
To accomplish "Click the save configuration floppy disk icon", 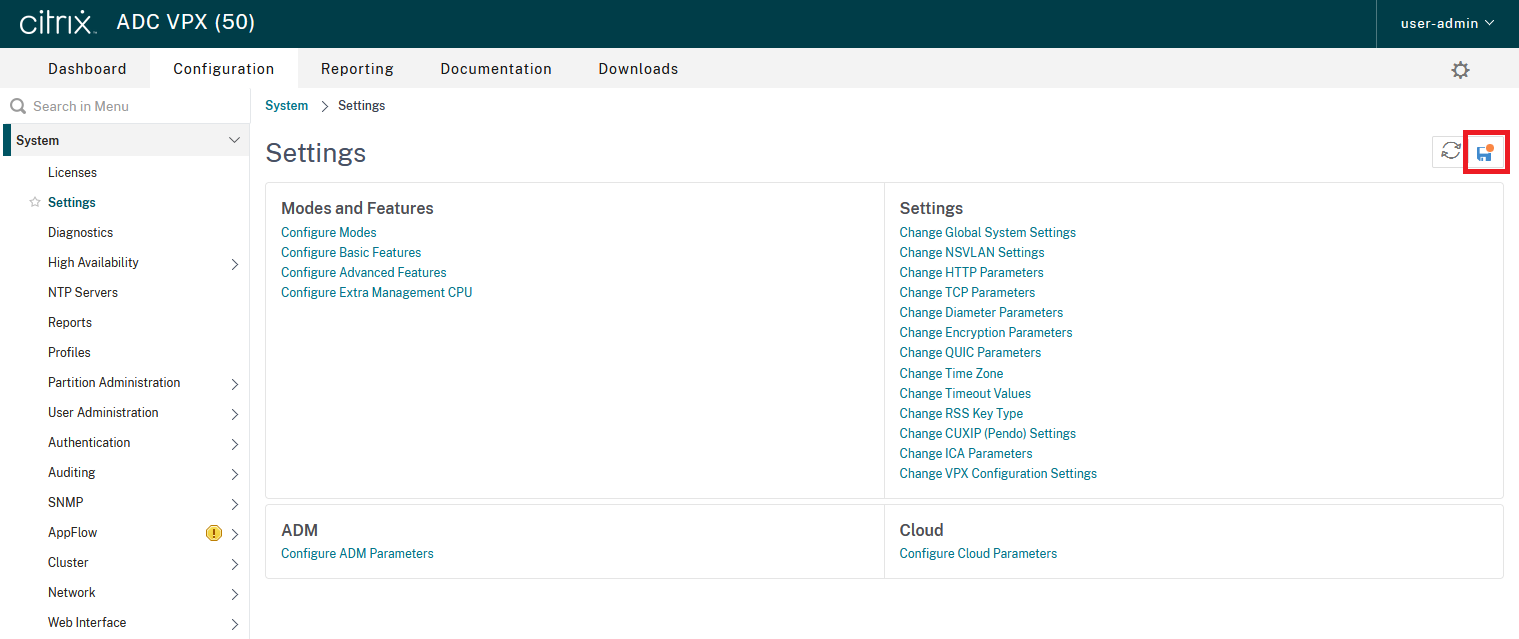I will click(x=1485, y=153).
